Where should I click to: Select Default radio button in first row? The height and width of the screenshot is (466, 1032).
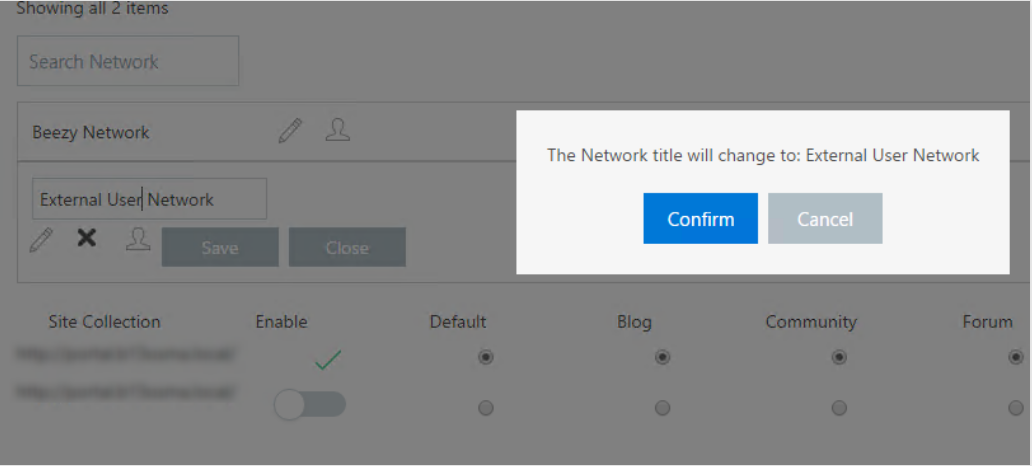click(486, 357)
